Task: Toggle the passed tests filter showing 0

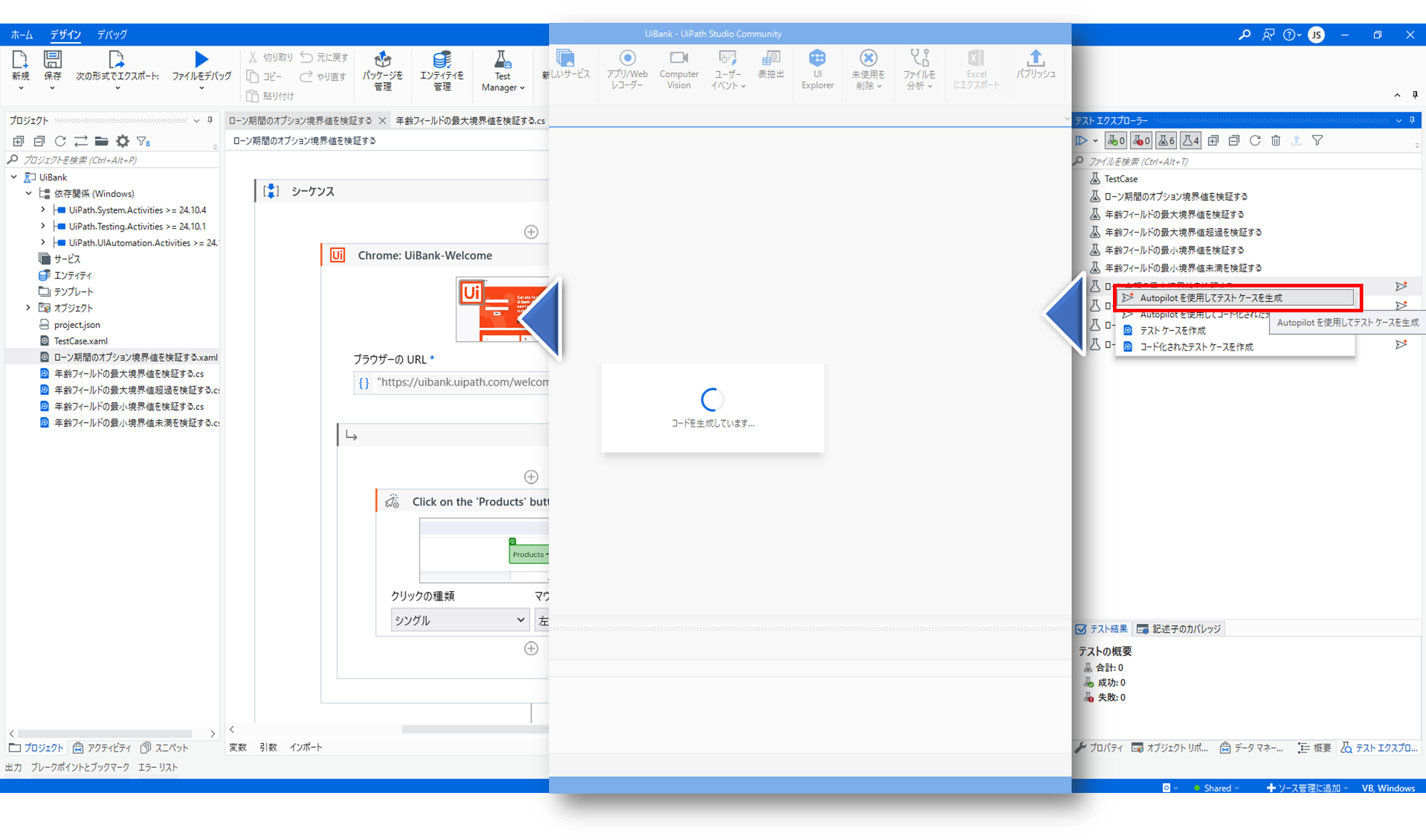Action: (x=1116, y=140)
